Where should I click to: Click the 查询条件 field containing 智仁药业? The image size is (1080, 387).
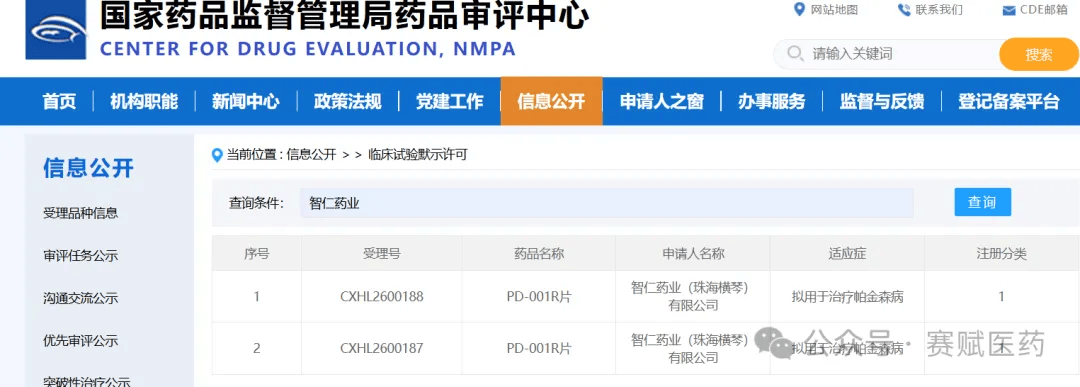coord(606,203)
